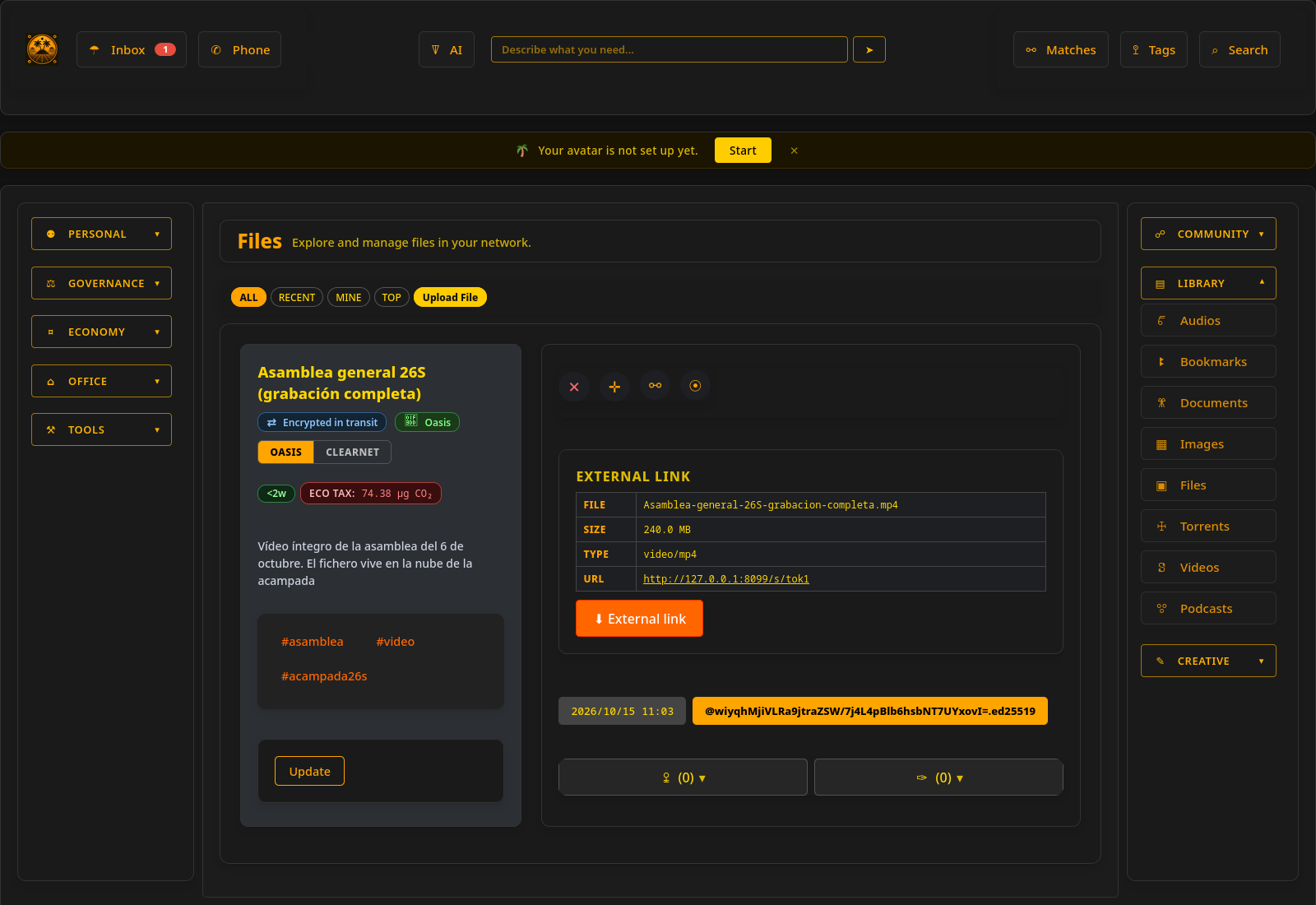Switch network toggle to CLEARNET
1316x905 pixels.
(x=352, y=452)
